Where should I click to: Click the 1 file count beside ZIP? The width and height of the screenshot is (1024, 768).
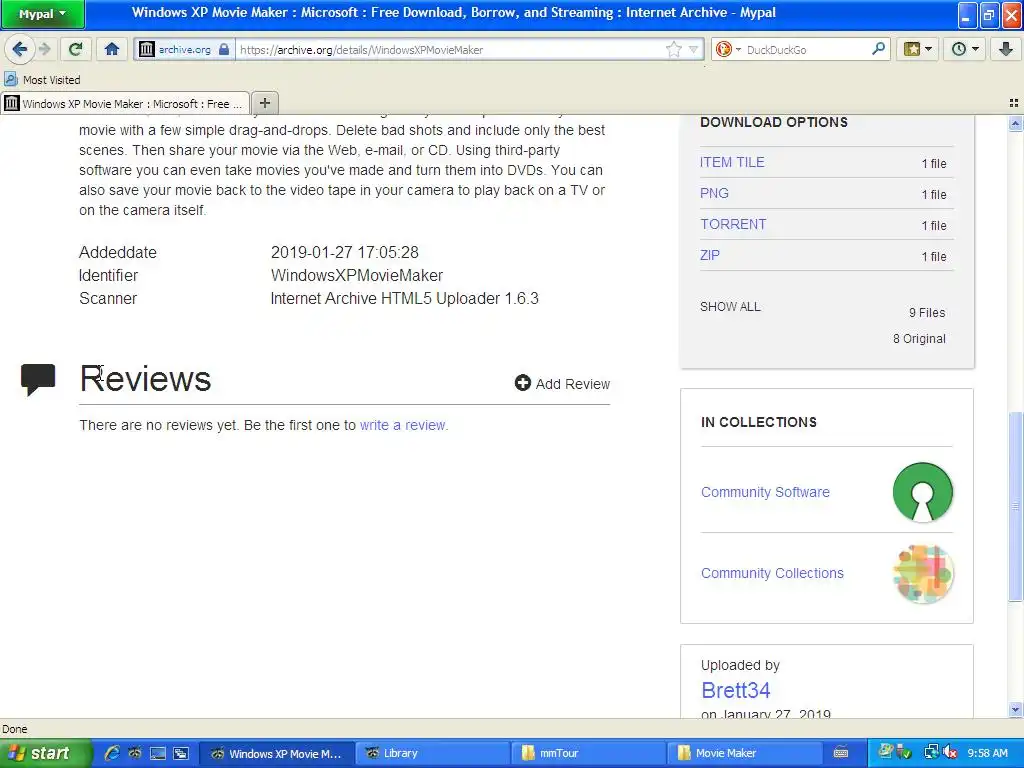[x=934, y=257]
